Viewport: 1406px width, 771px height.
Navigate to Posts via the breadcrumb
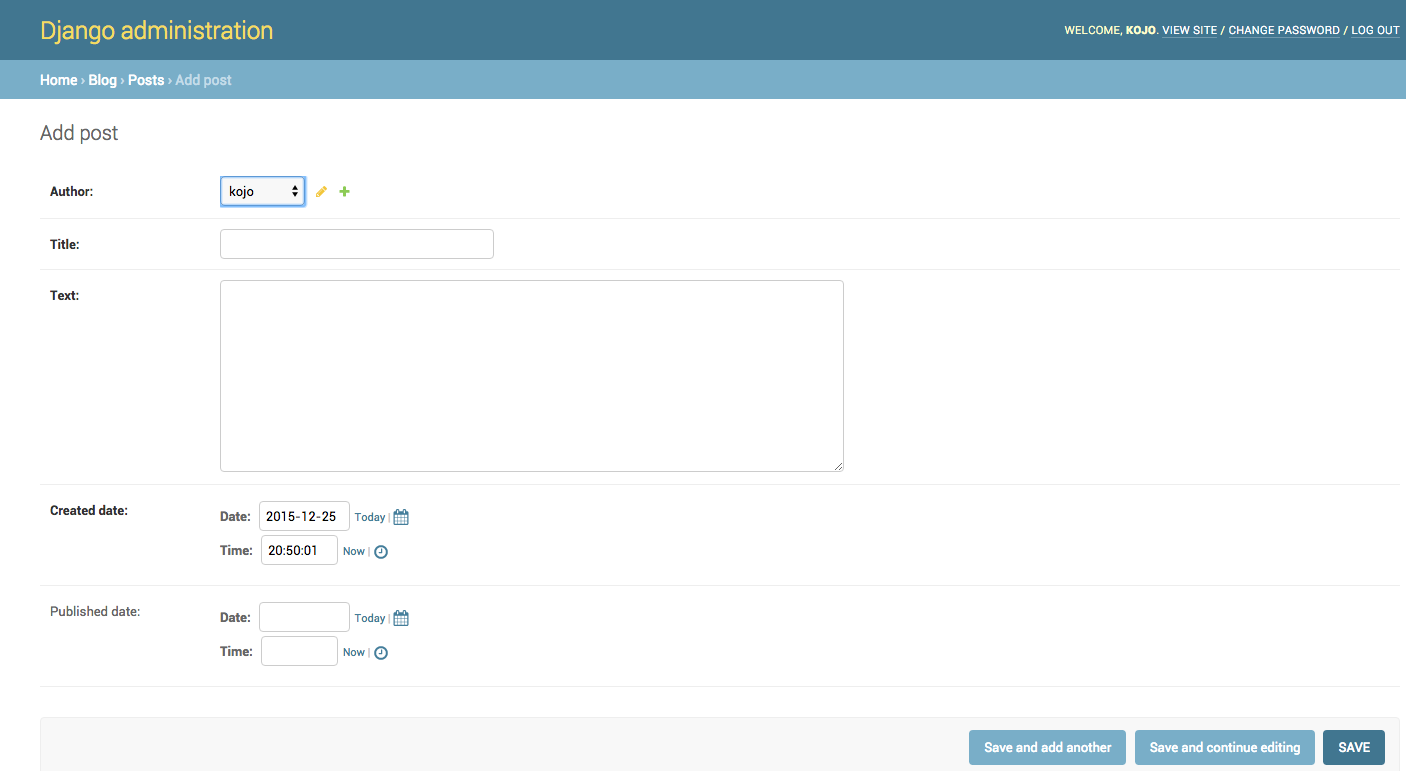[x=145, y=79]
